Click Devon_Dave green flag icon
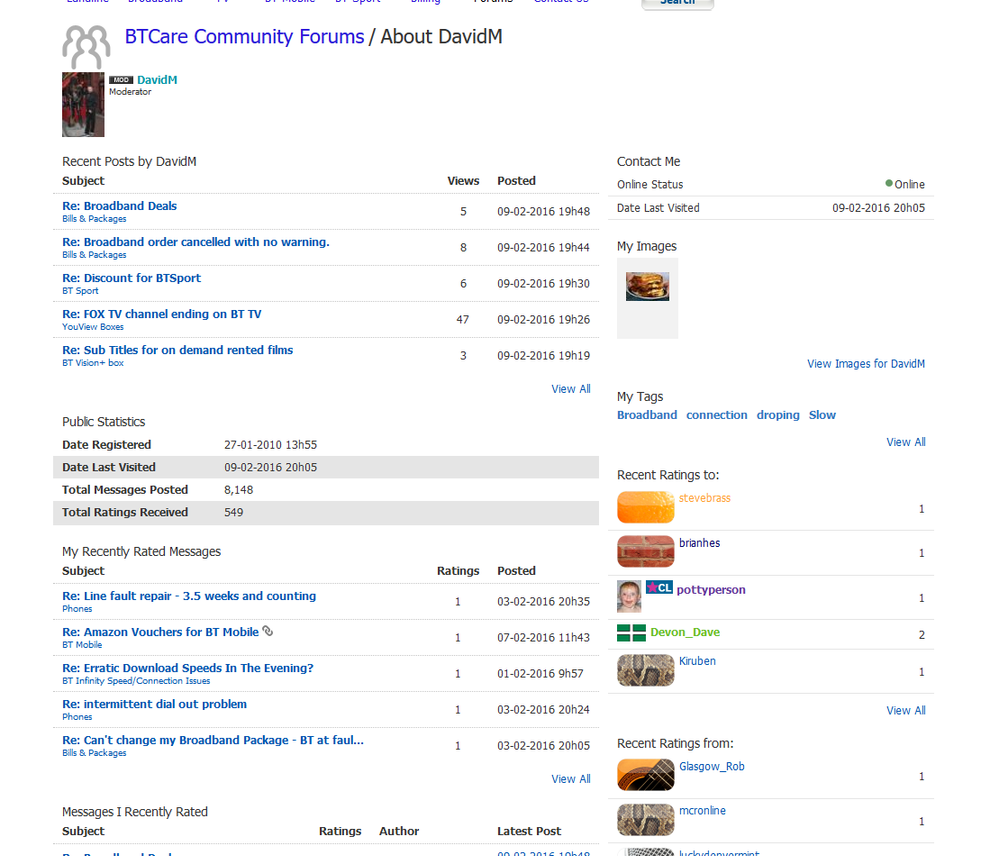Screen dimensions: 999x856 [x=631, y=632]
